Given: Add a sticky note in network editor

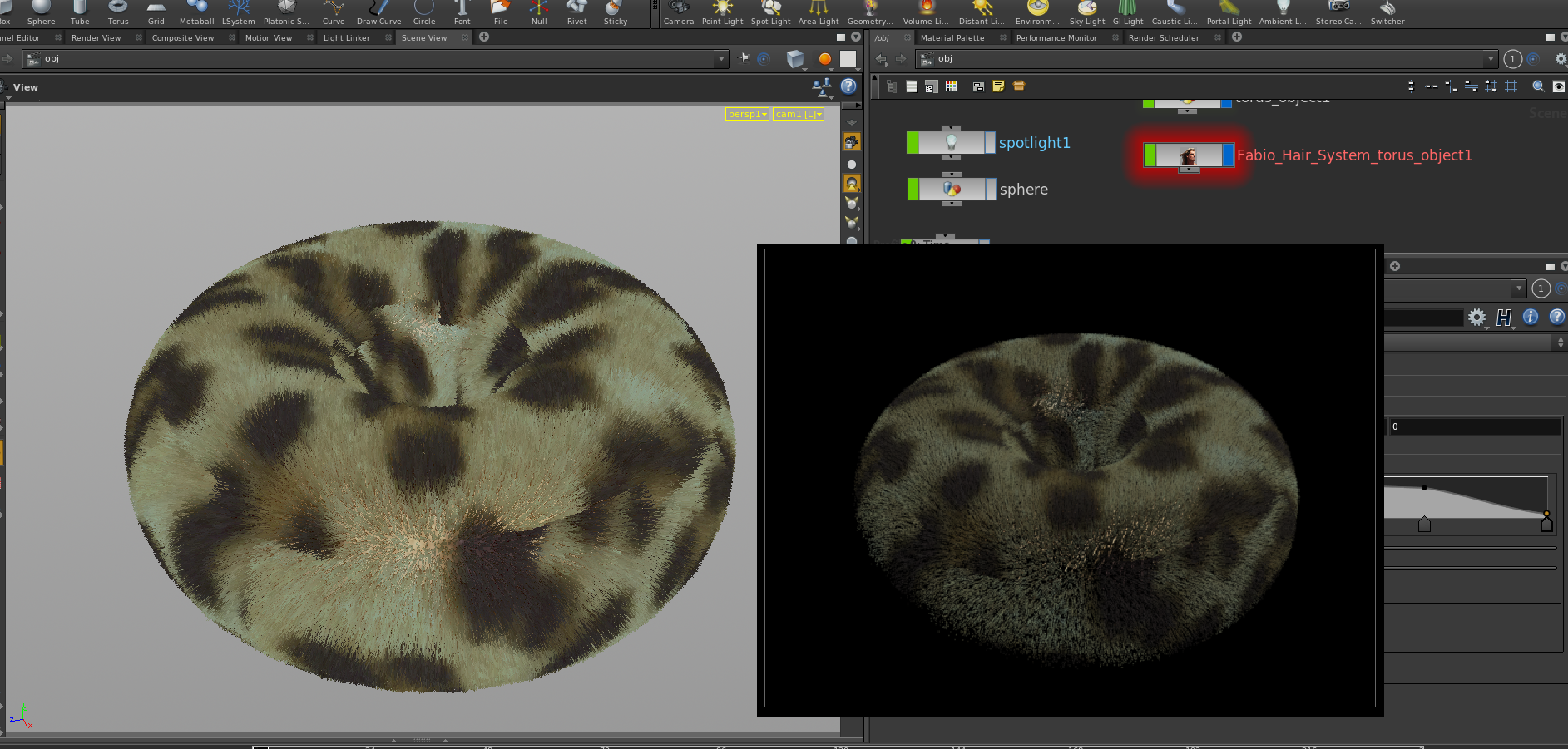Looking at the screenshot, I should (x=998, y=86).
